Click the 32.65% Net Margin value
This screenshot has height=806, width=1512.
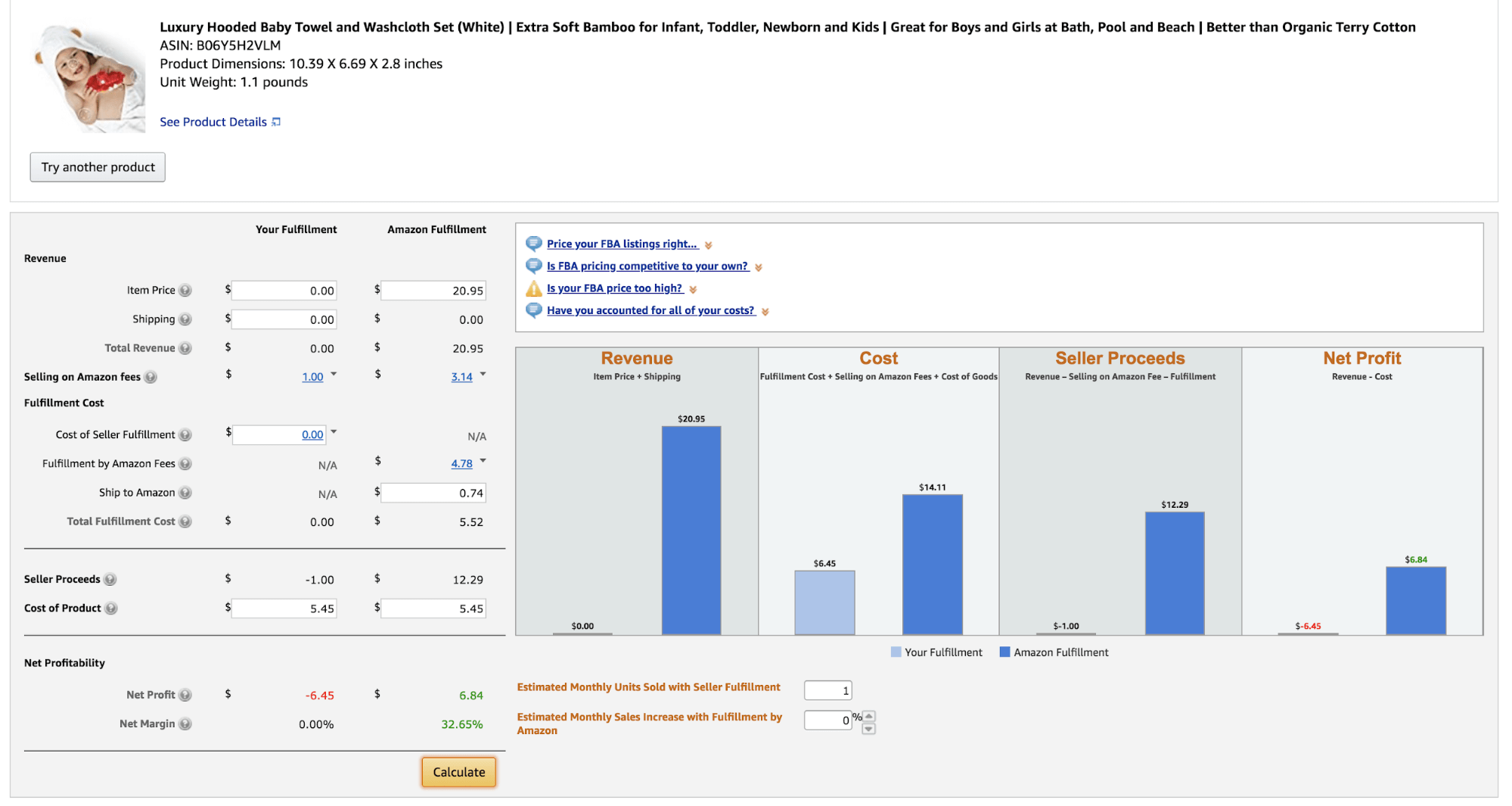click(462, 724)
